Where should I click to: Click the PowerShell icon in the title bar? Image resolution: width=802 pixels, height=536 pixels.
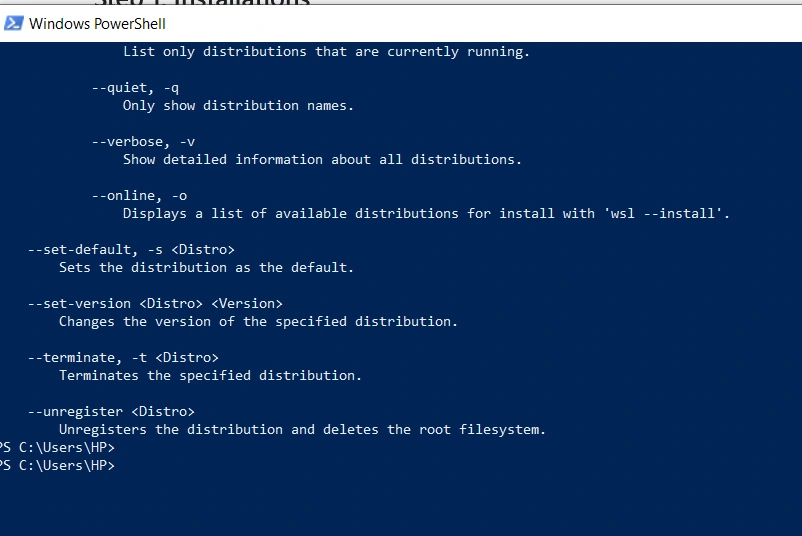pos(13,24)
